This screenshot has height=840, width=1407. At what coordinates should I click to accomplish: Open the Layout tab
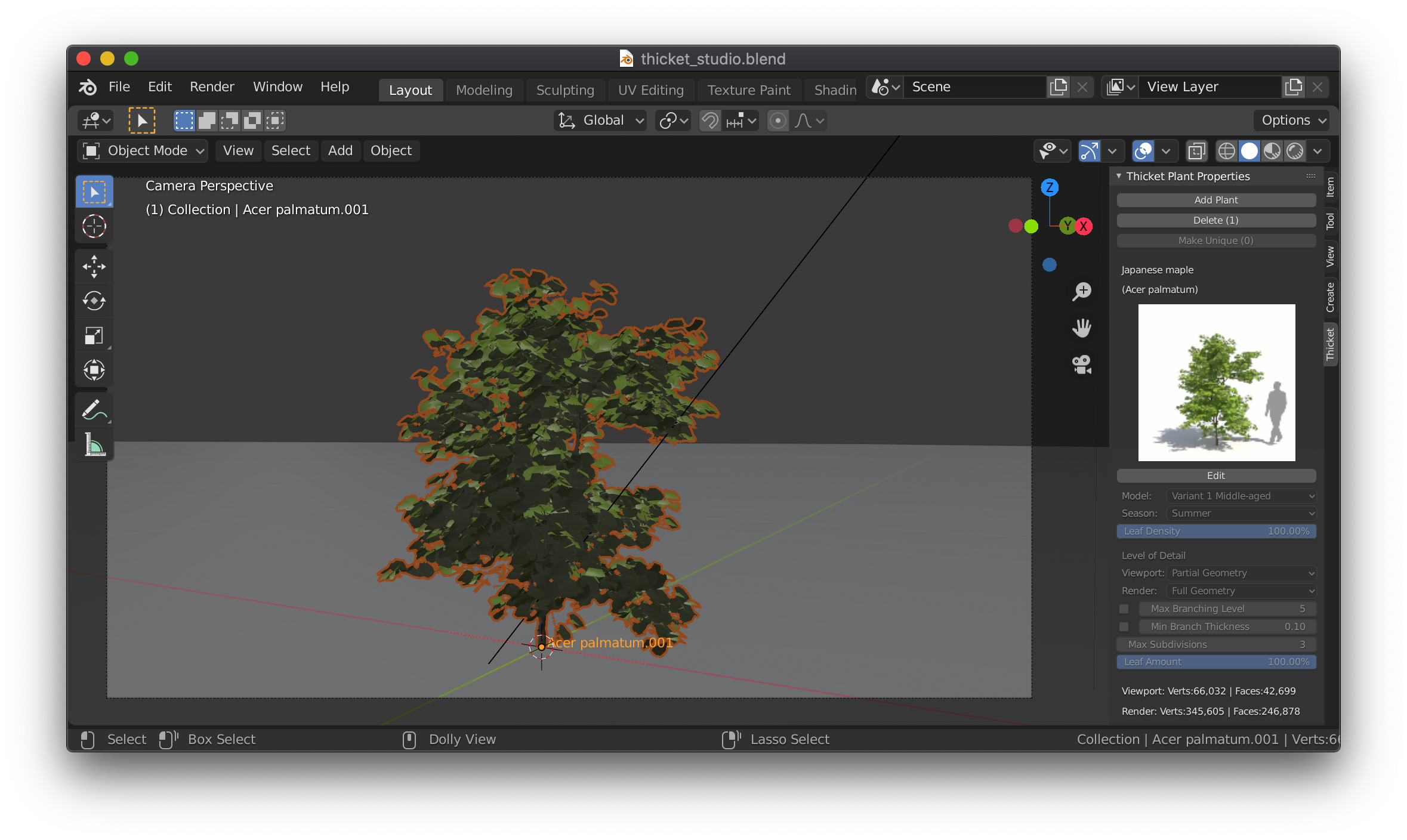[x=411, y=88]
